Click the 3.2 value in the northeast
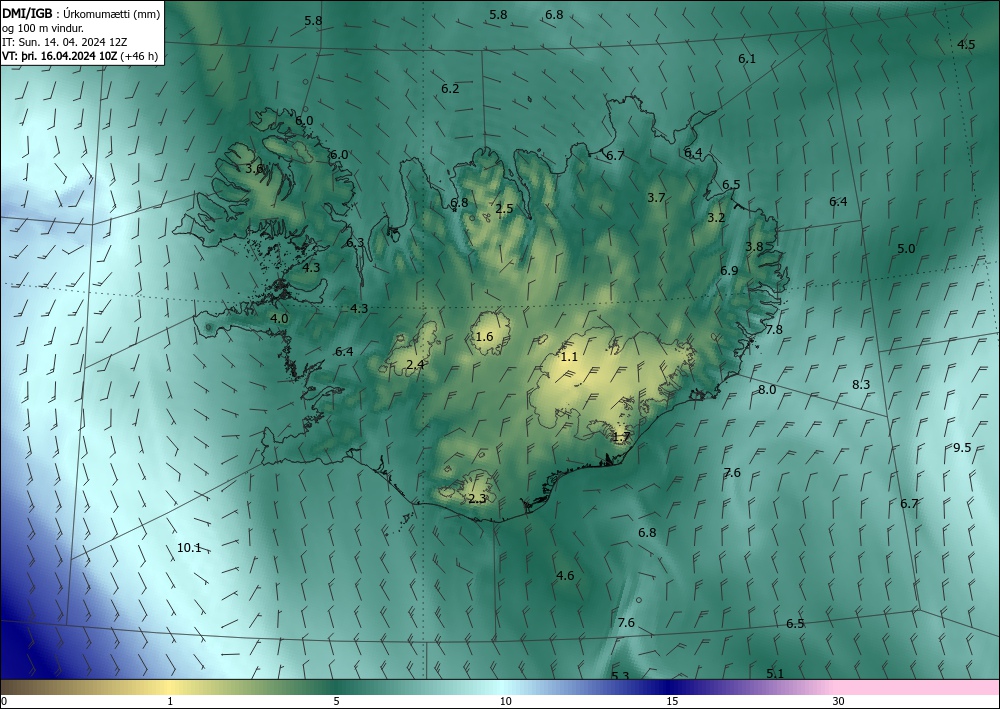 (x=716, y=217)
